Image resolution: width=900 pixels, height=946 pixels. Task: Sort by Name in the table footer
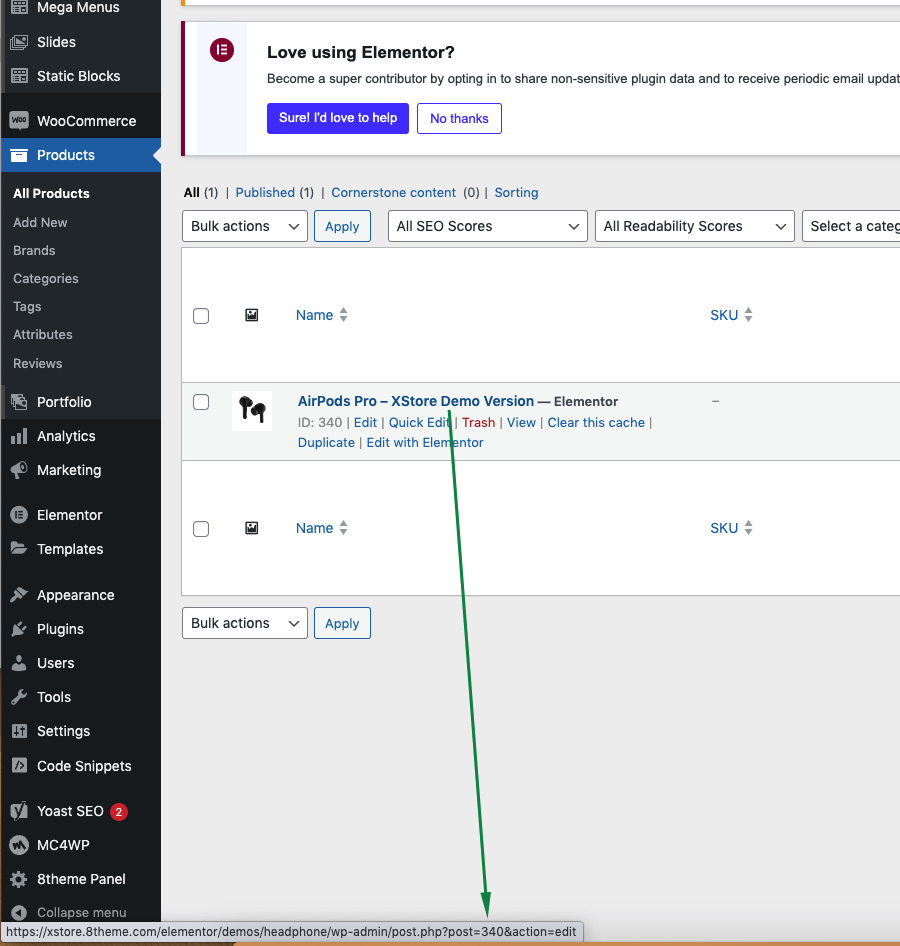(x=322, y=528)
